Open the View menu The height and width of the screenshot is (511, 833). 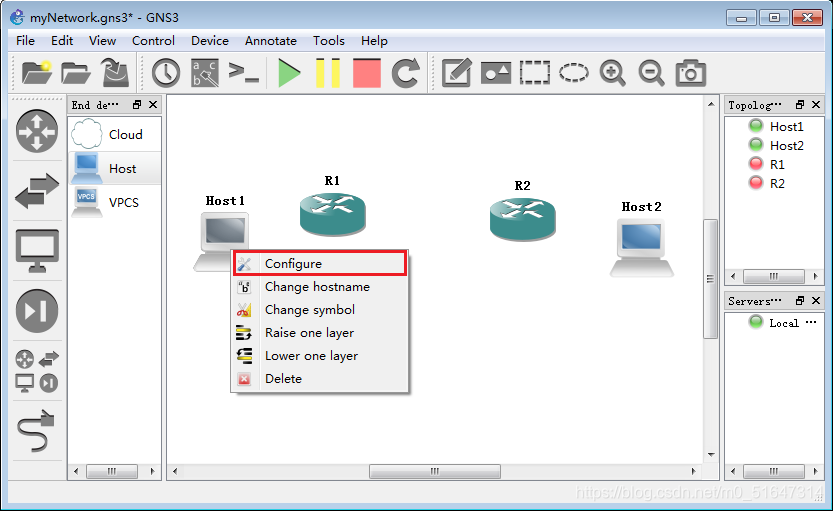point(102,41)
